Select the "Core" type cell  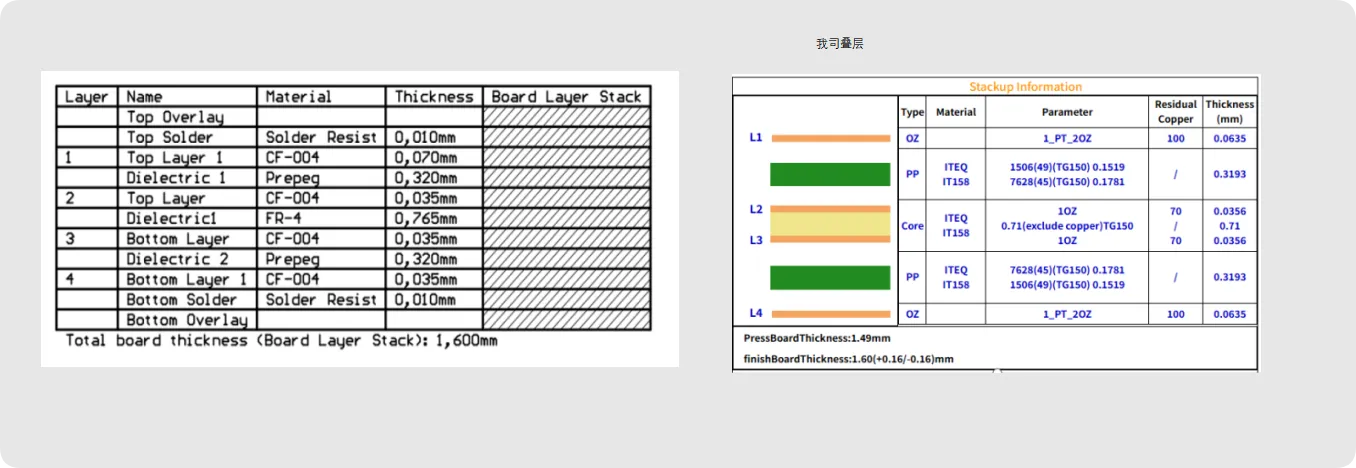(x=912, y=226)
